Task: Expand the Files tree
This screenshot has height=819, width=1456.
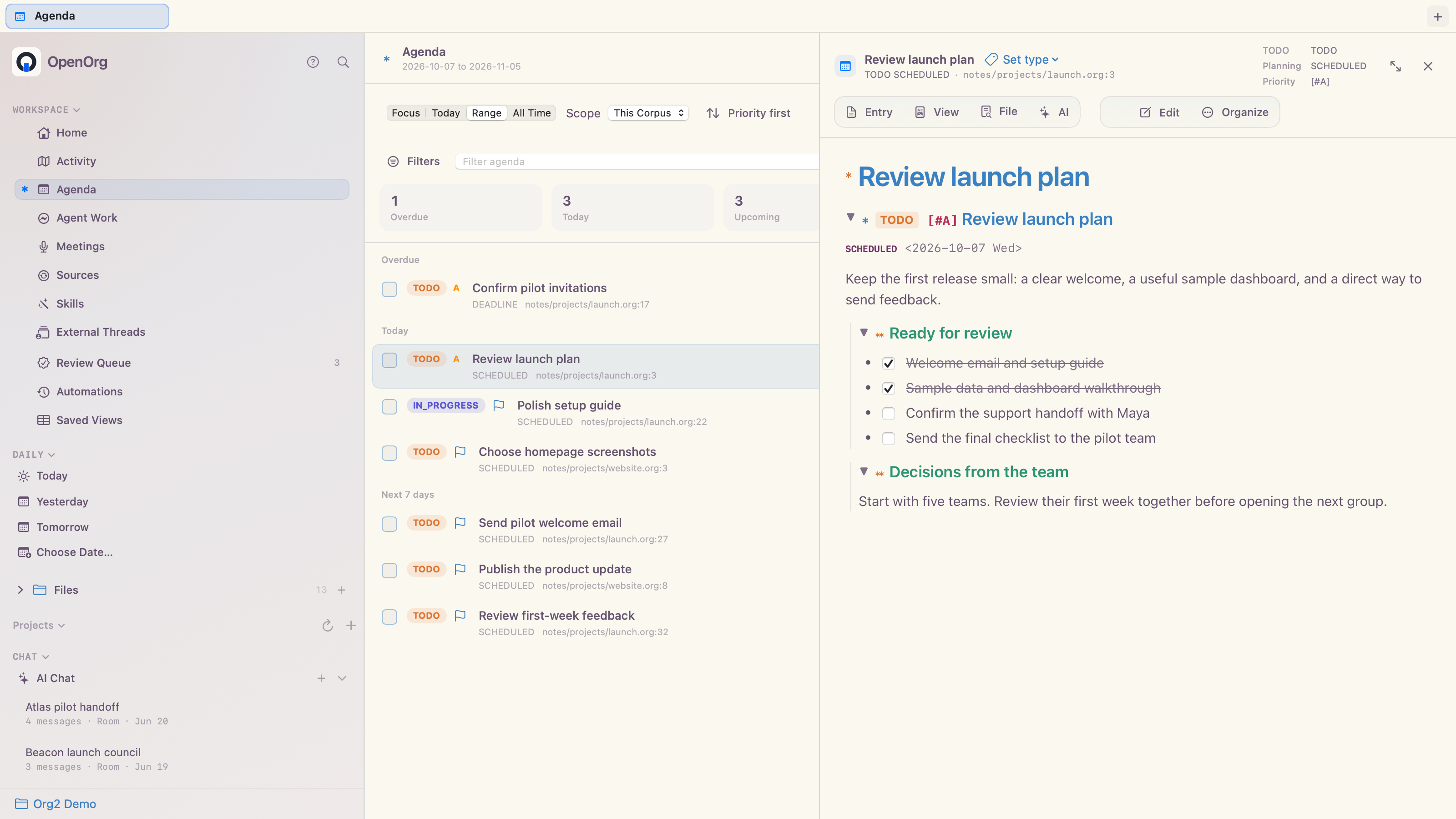Action: coord(20,590)
